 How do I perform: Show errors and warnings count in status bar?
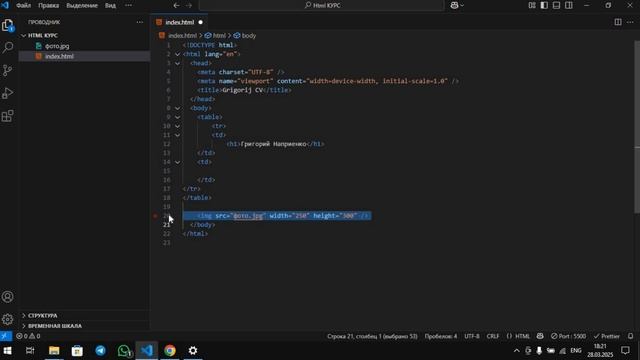[x=28, y=336]
